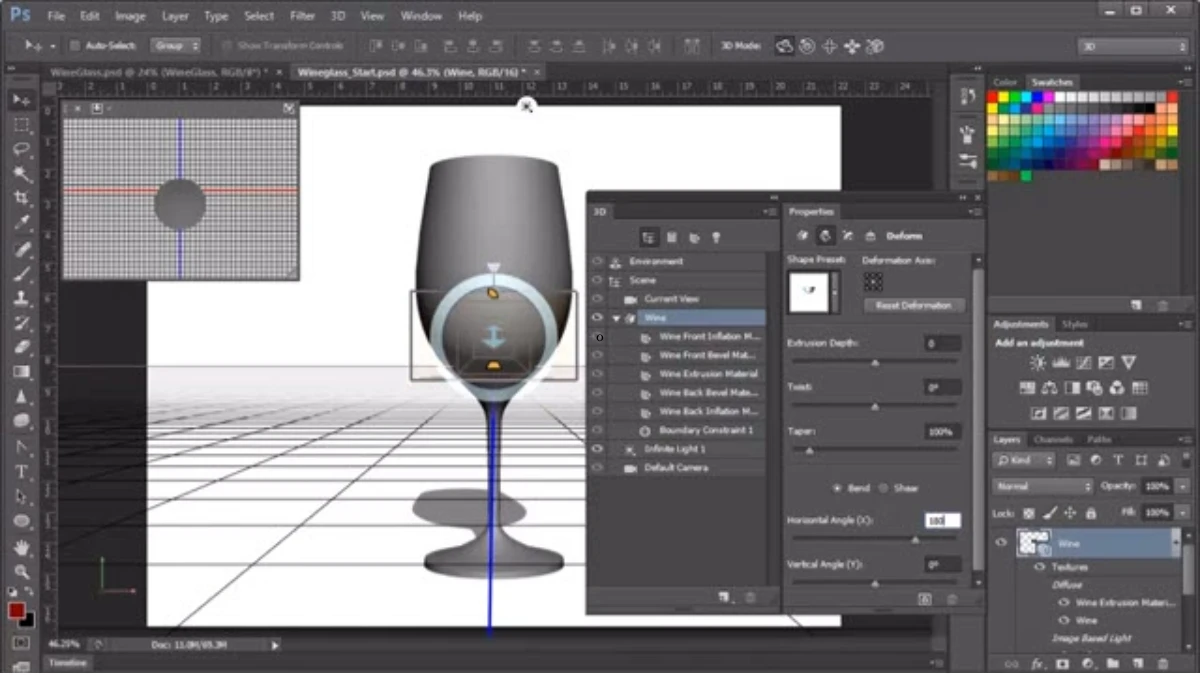Select the Eyedropper tool
Screen dimensions: 1200x675
point(21,223)
